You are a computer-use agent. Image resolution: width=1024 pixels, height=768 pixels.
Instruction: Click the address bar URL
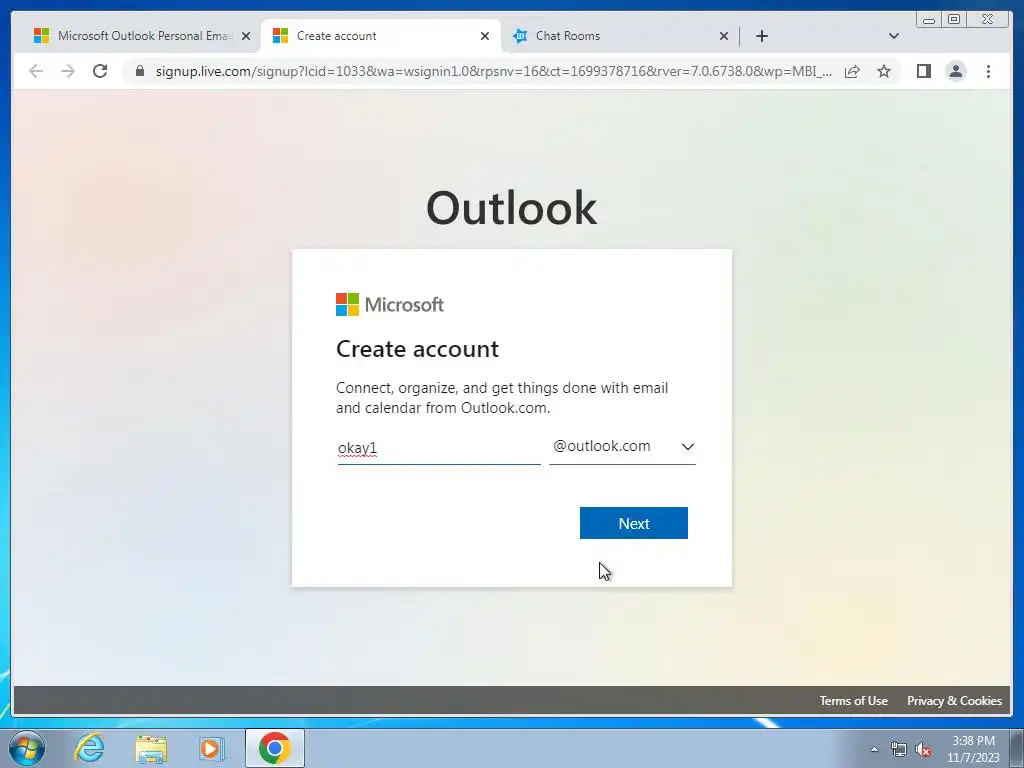point(494,71)
